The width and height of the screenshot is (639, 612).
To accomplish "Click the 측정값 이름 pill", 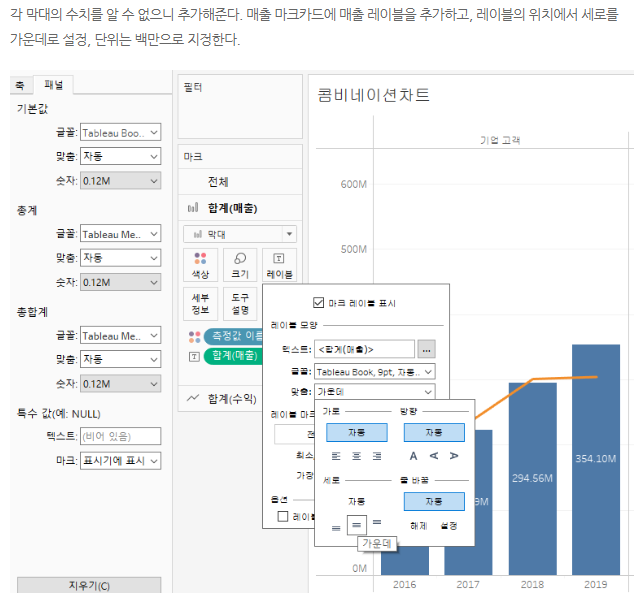I will pos(234,336).
